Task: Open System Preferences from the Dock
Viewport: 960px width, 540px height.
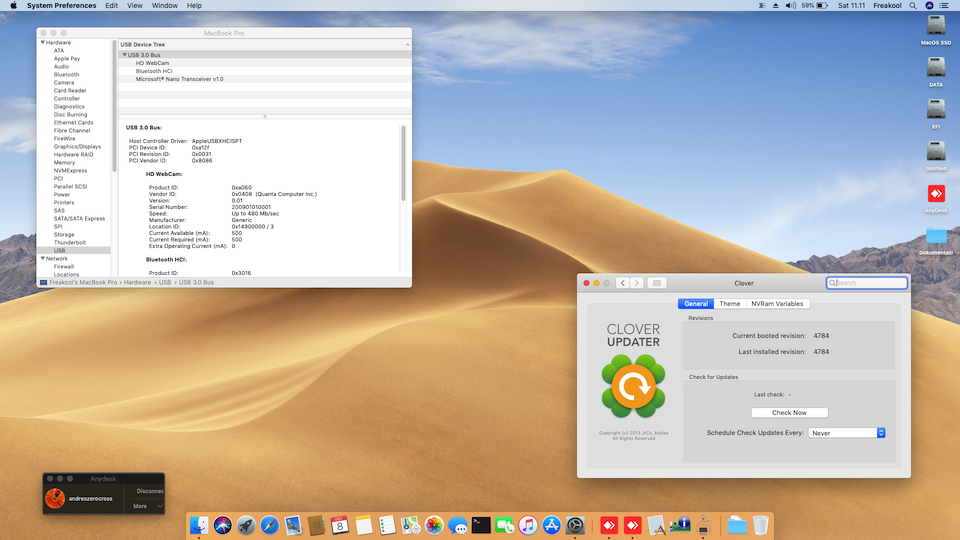Action: (575, 525)
